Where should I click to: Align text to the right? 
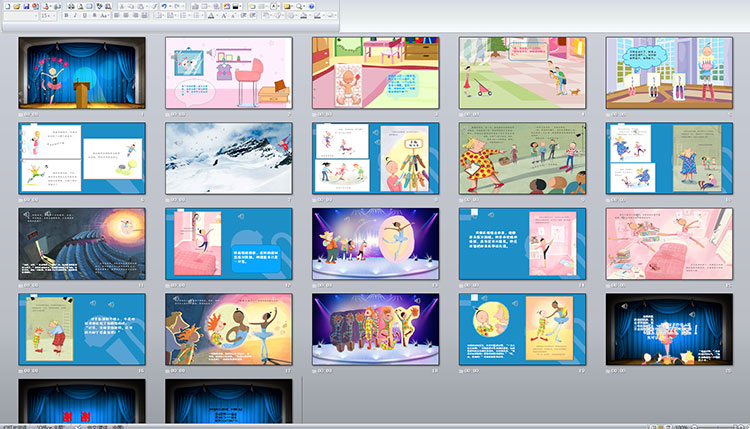pyautogui.click(x=135, y=15)
